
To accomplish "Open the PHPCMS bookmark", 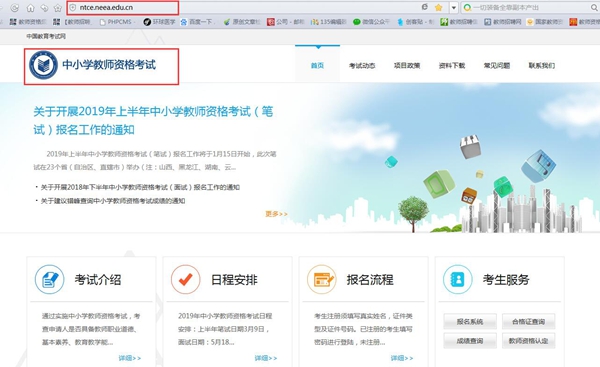I will (x=116, y=22).
